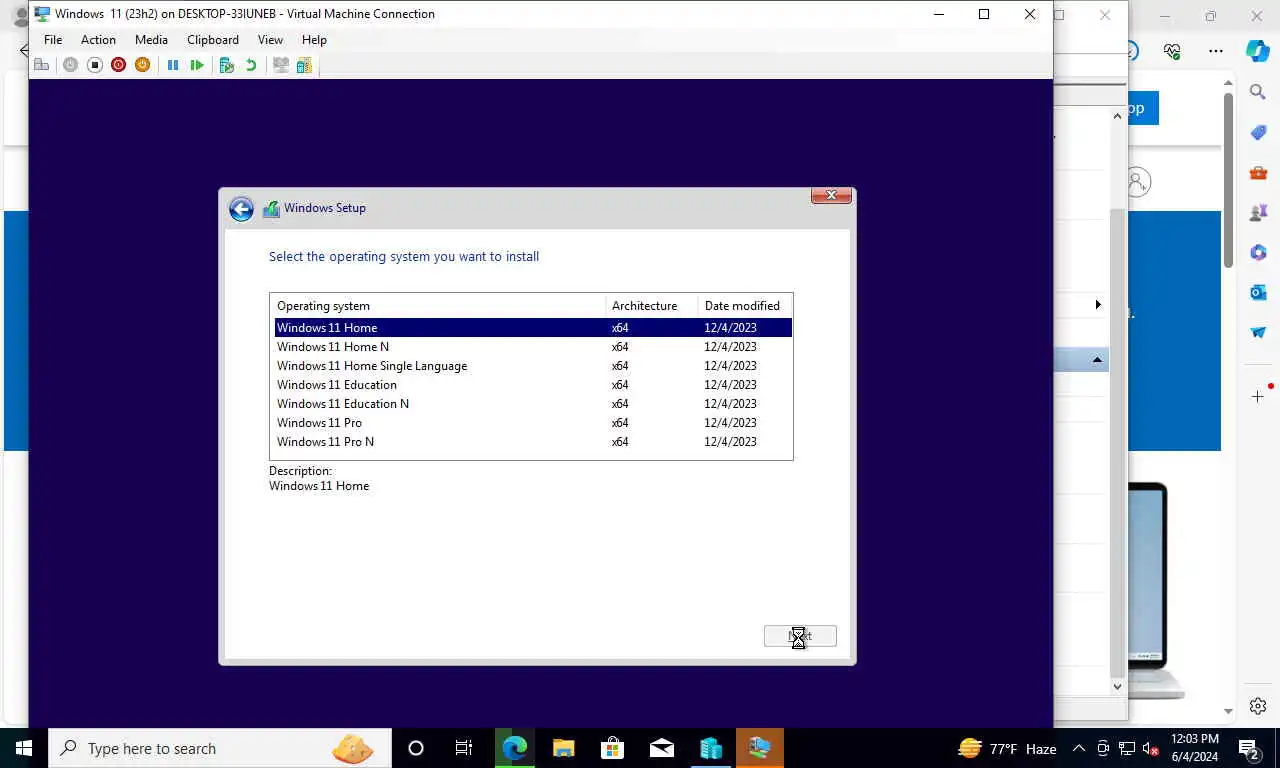The width and height of the screenshot is (1280, 768).
Task: Open the Media menu
Action: (151, 40)
